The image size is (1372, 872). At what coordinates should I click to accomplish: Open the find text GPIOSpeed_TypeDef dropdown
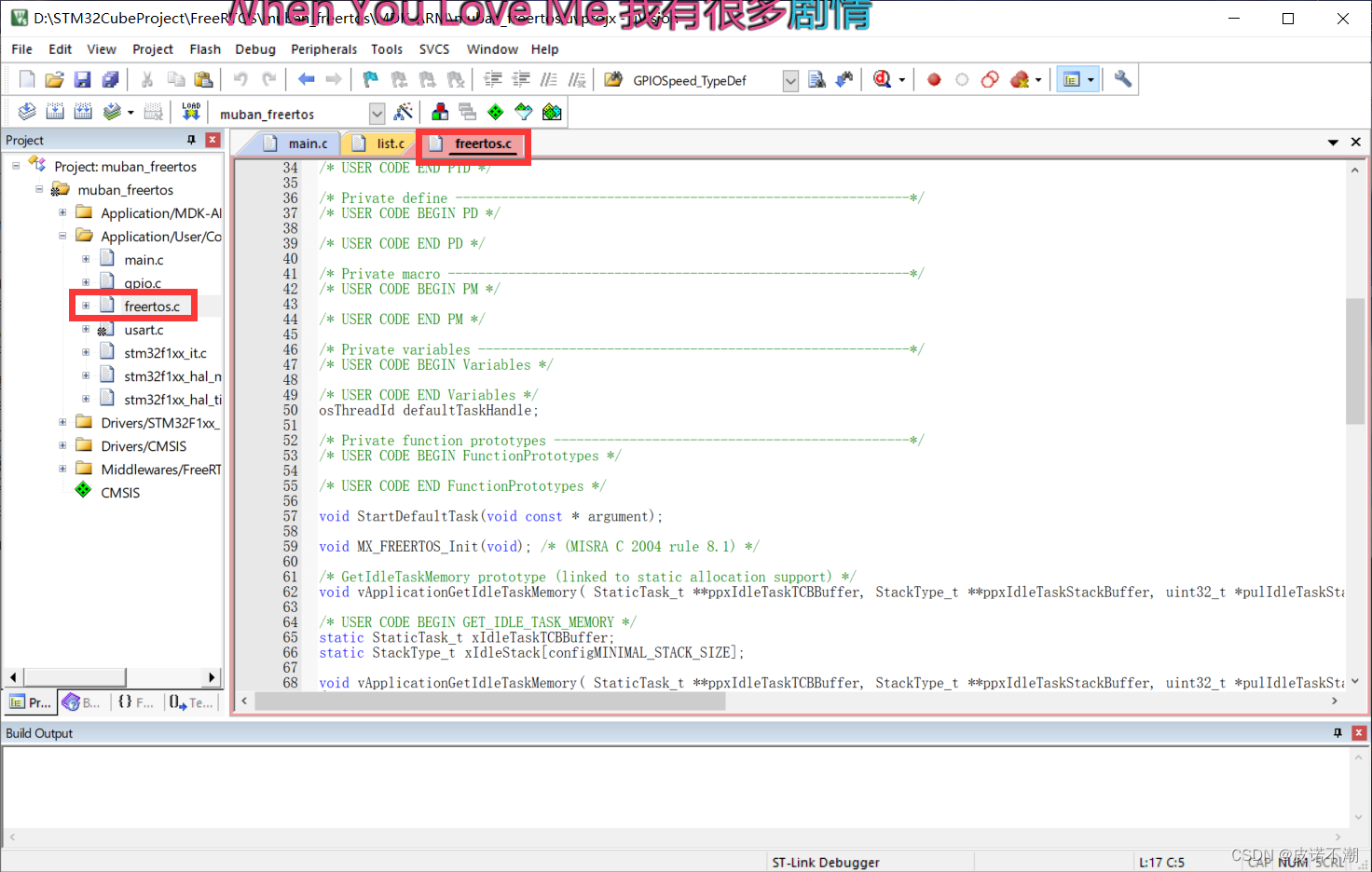tap(790, 81)
